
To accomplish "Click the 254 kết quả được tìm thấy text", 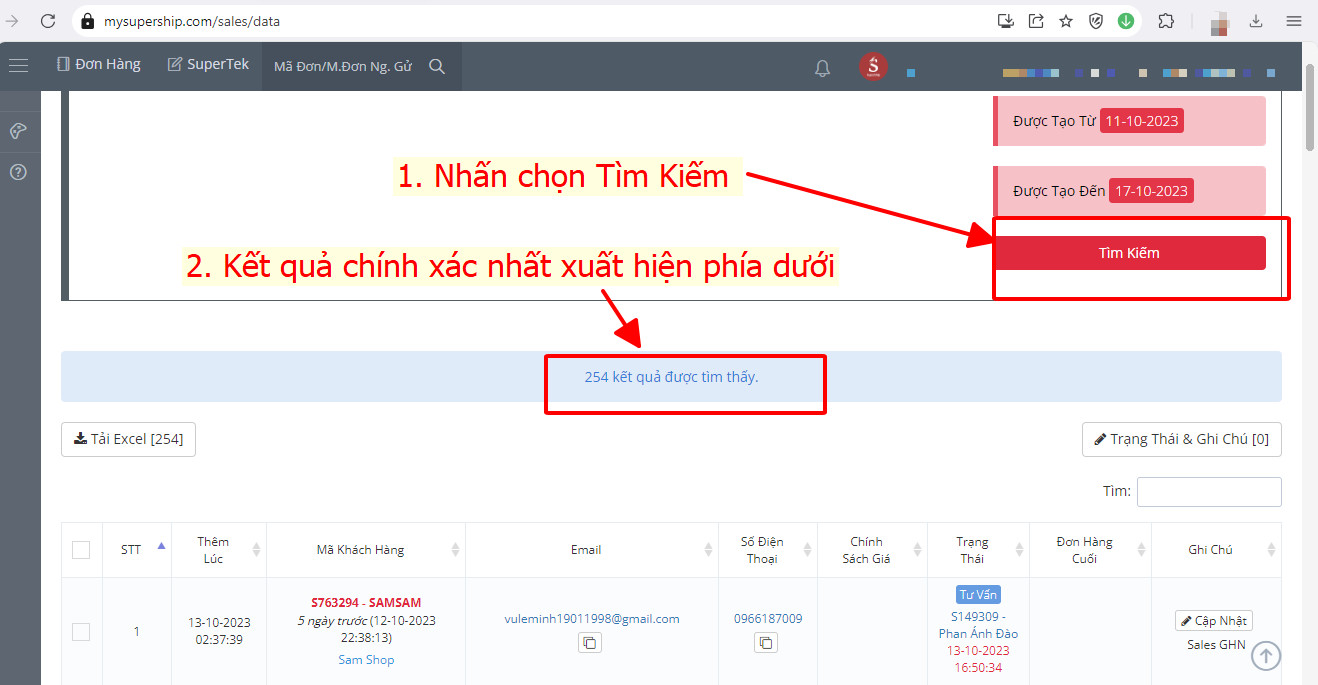I will tap(671, 377).
